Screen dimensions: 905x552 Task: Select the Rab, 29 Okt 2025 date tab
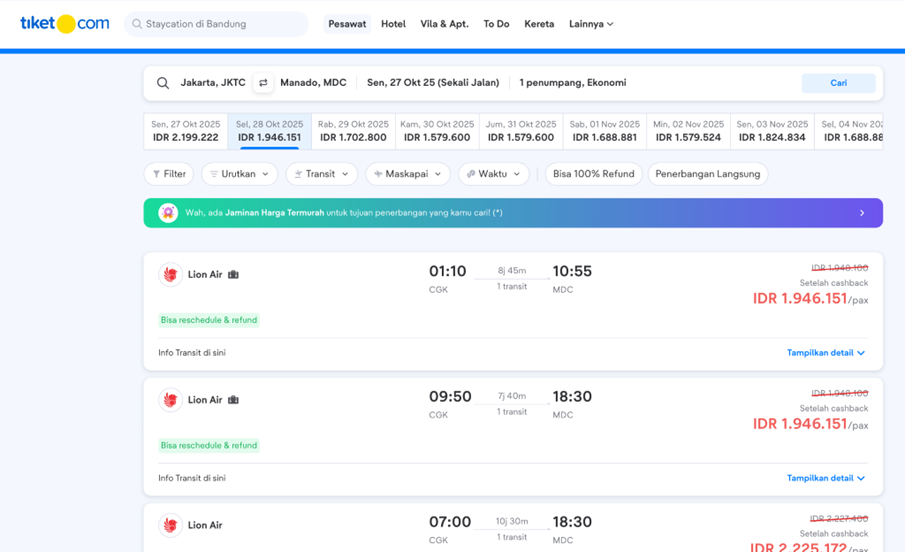pos(352,131)
